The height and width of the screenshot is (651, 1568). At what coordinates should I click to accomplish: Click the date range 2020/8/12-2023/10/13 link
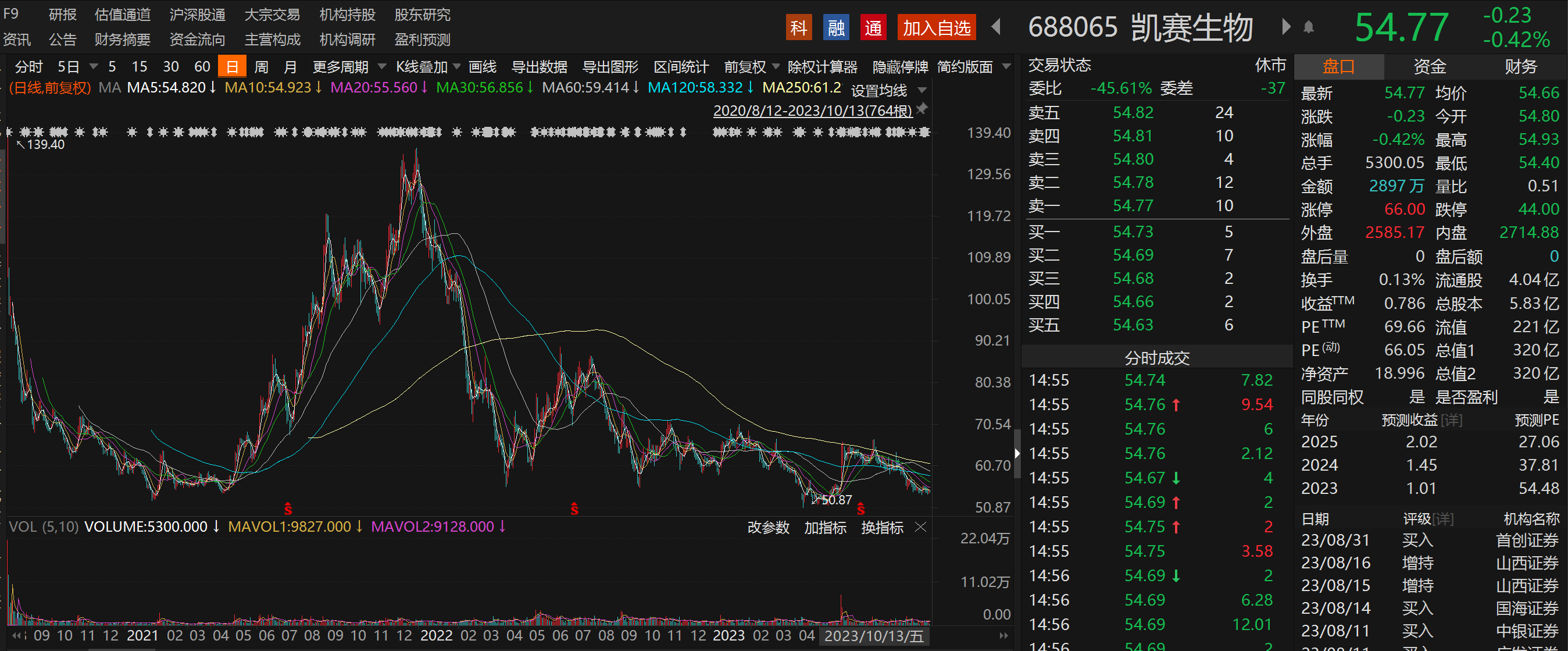(812, 110)
